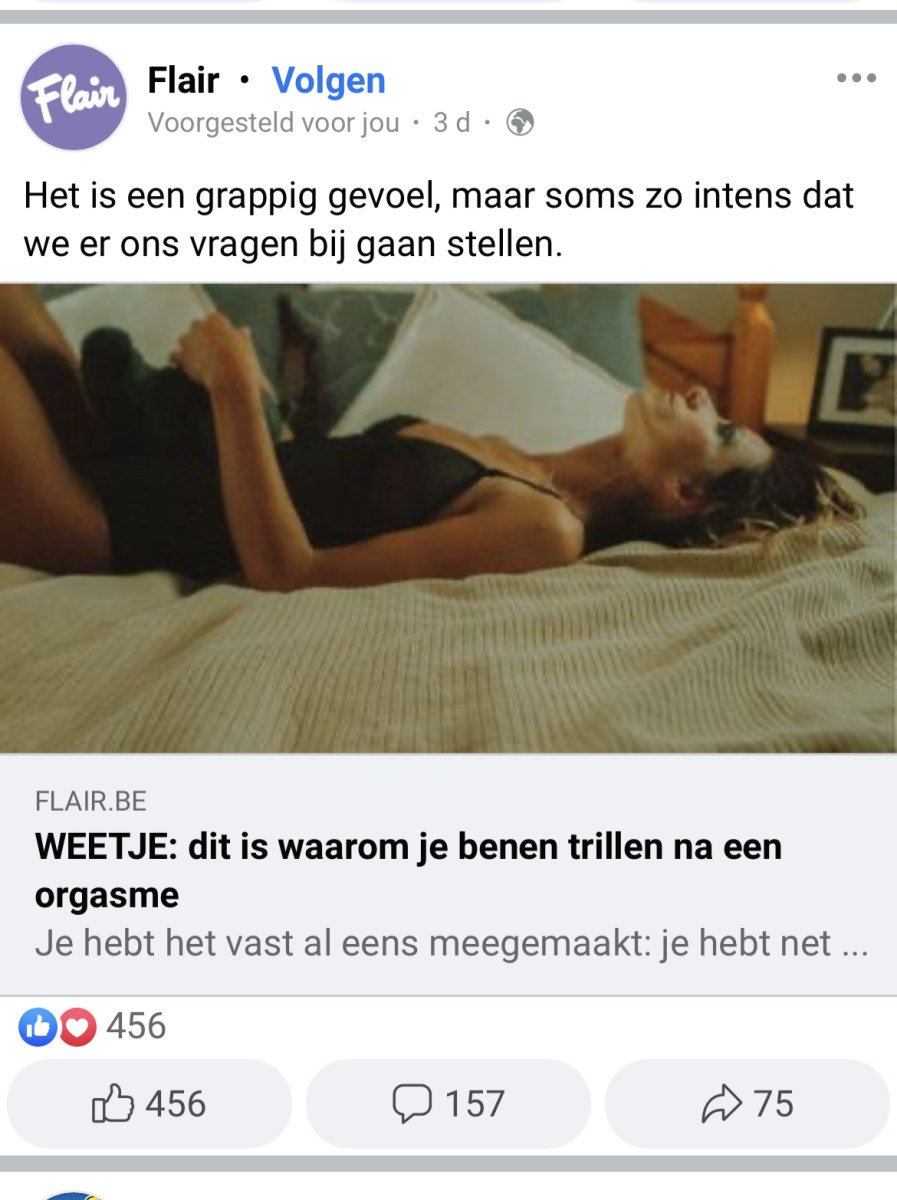Screen dimensions: 897x1200
Task: Tap the red heart reaction icon
Action: click(x=76, y=1027)
